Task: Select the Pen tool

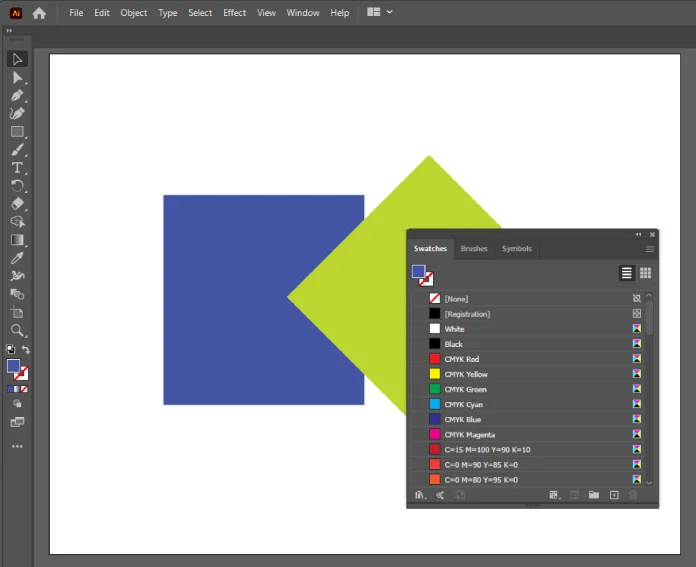Action: pyautogui.click(x=17, y=95)
